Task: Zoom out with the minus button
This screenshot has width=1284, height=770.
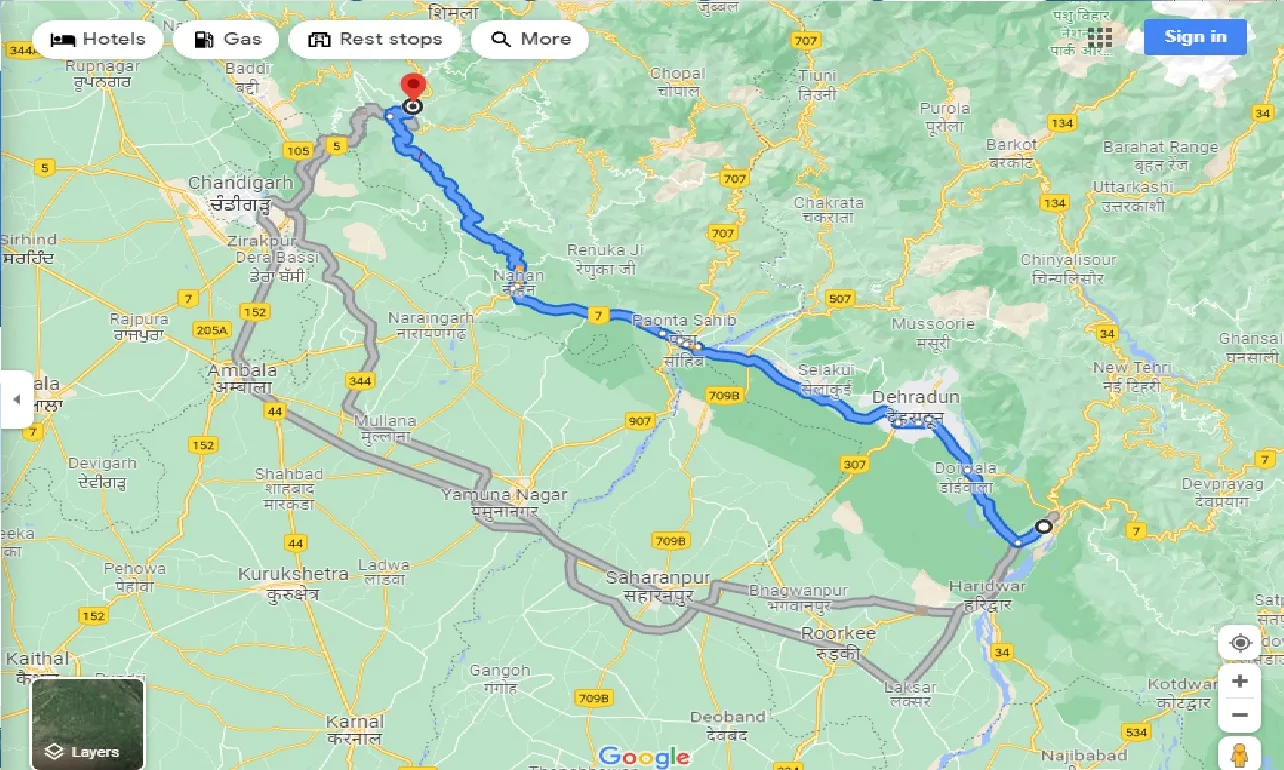Action: point(1240,716)
